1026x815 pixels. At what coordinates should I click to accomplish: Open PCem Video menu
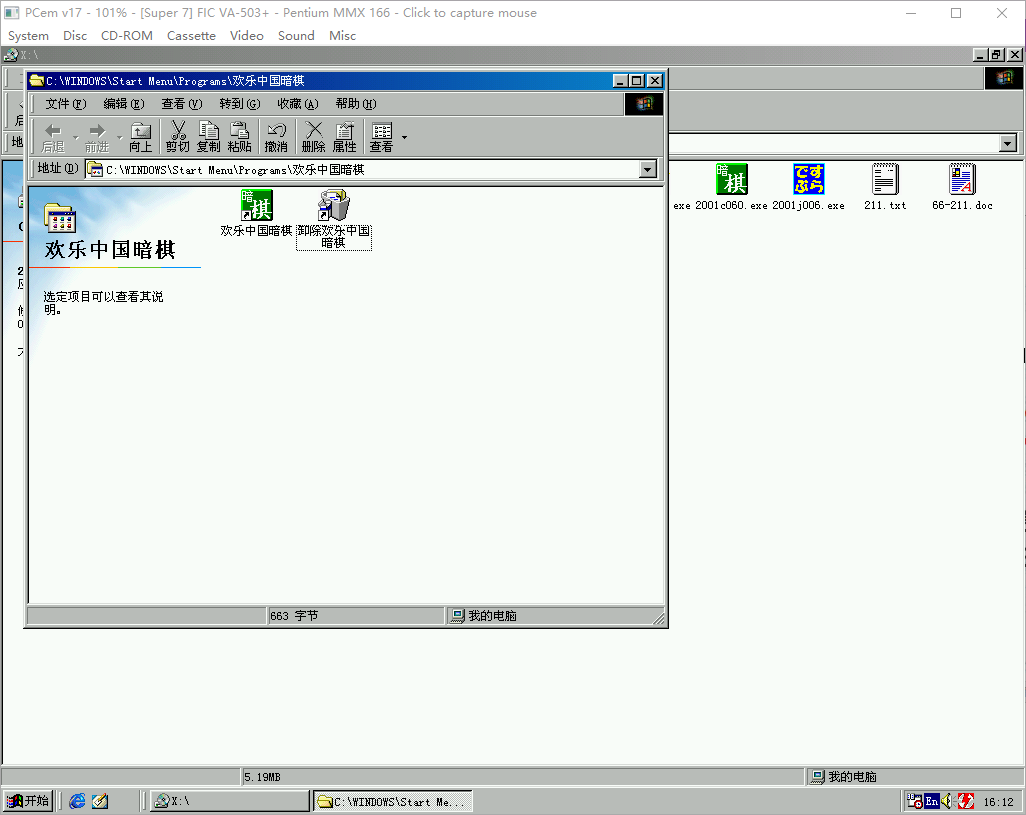click(247, 36)
